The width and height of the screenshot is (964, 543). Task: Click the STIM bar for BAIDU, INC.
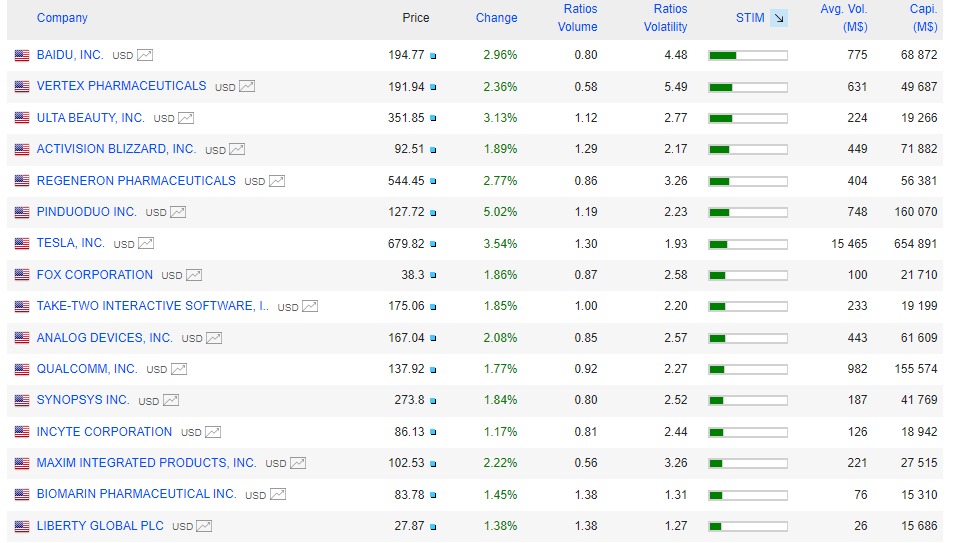[748, 56]
